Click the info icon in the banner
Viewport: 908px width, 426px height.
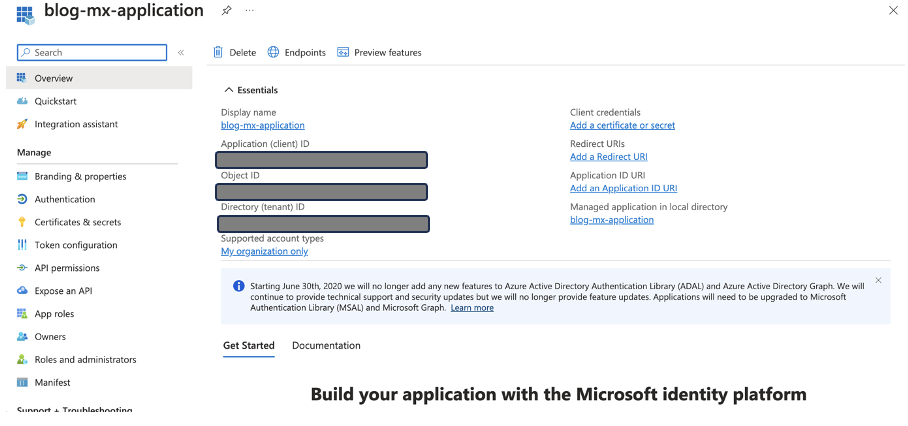238,286
